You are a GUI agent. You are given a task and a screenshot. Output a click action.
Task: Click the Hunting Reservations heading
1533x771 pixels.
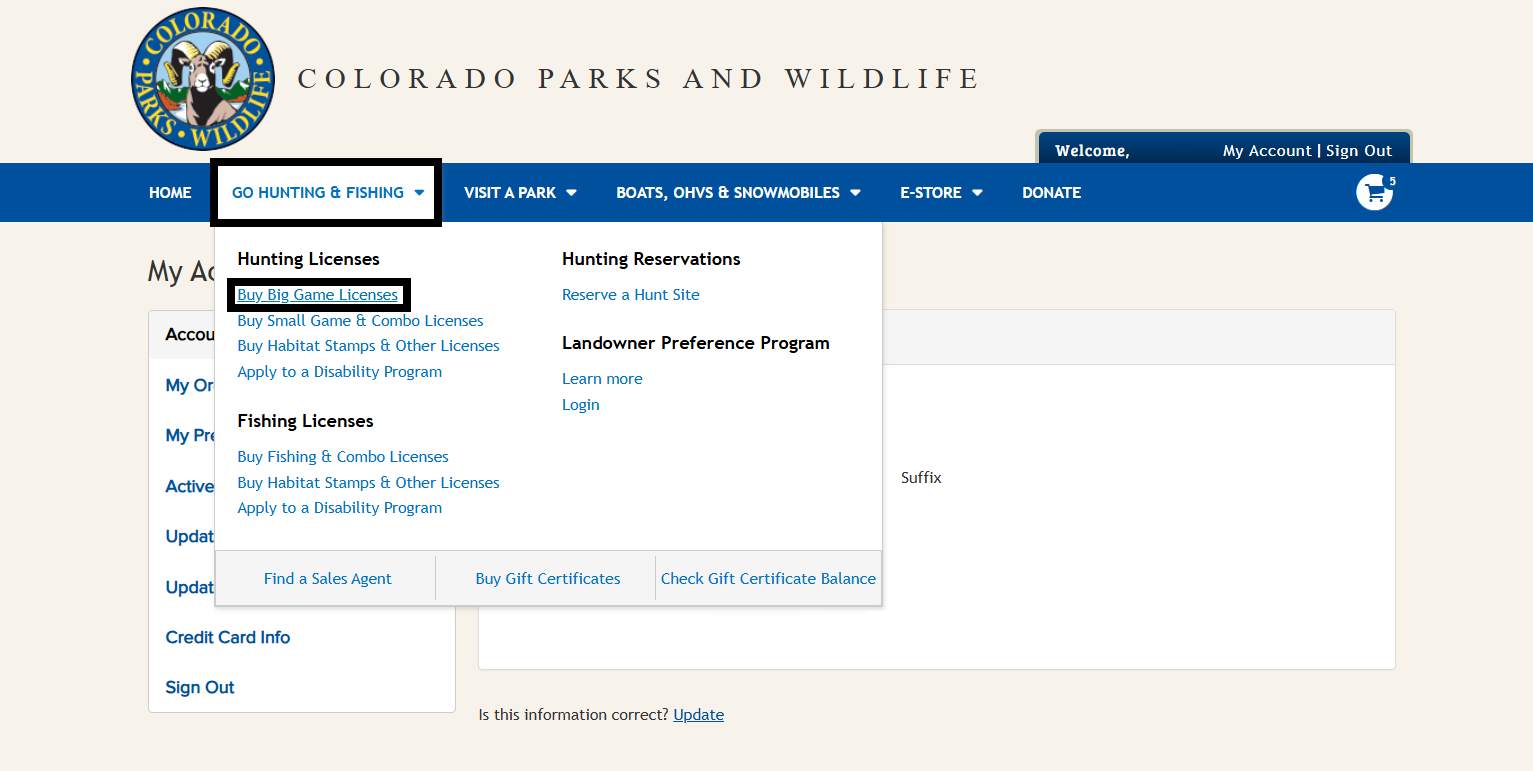tap(651, 259)
